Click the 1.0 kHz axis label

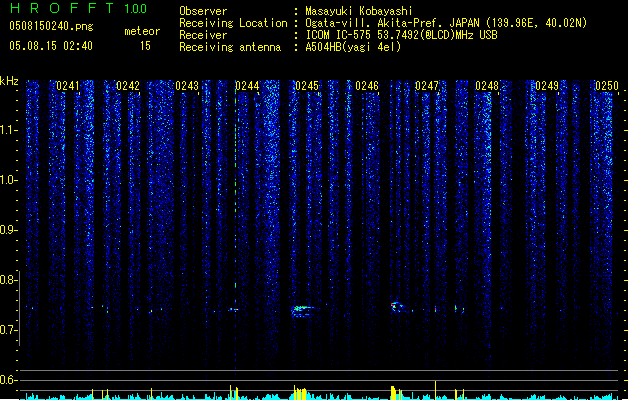(8, 180)
